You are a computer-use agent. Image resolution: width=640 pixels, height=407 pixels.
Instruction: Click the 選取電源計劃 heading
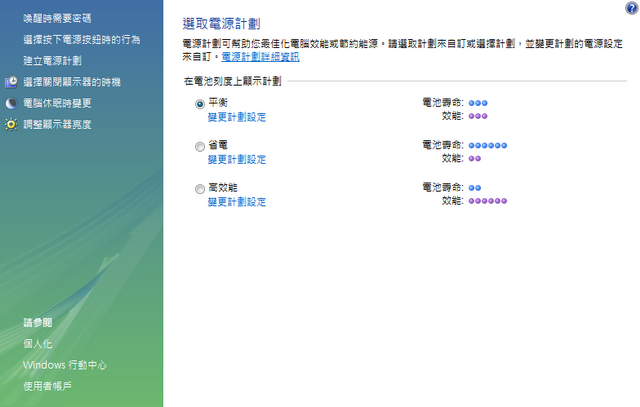click(221, 24)
